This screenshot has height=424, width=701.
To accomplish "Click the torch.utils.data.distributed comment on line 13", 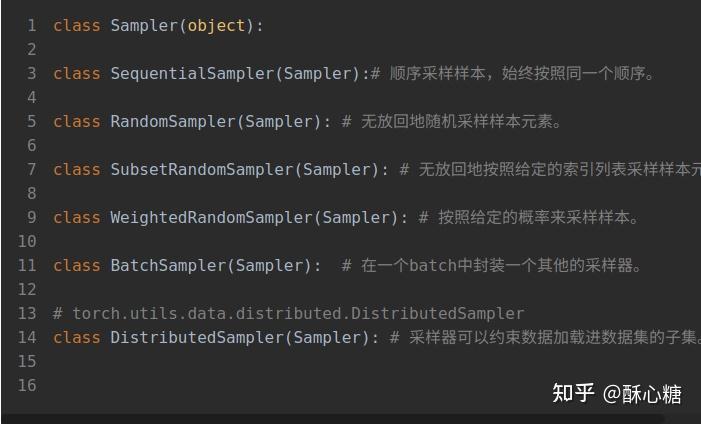I will tap(288, 313).
